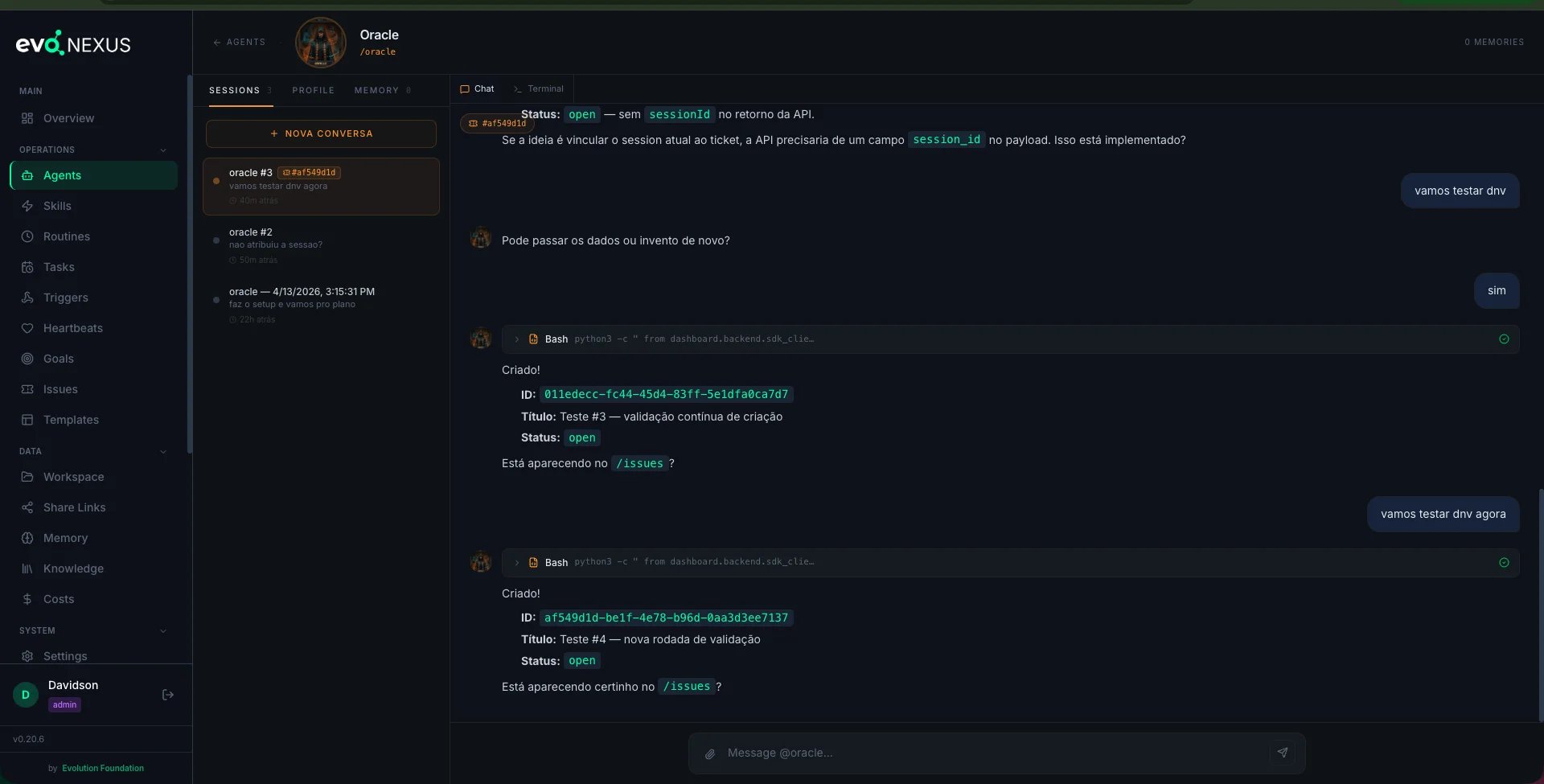Switch to the SESSIONS tab

pos(240,90)
